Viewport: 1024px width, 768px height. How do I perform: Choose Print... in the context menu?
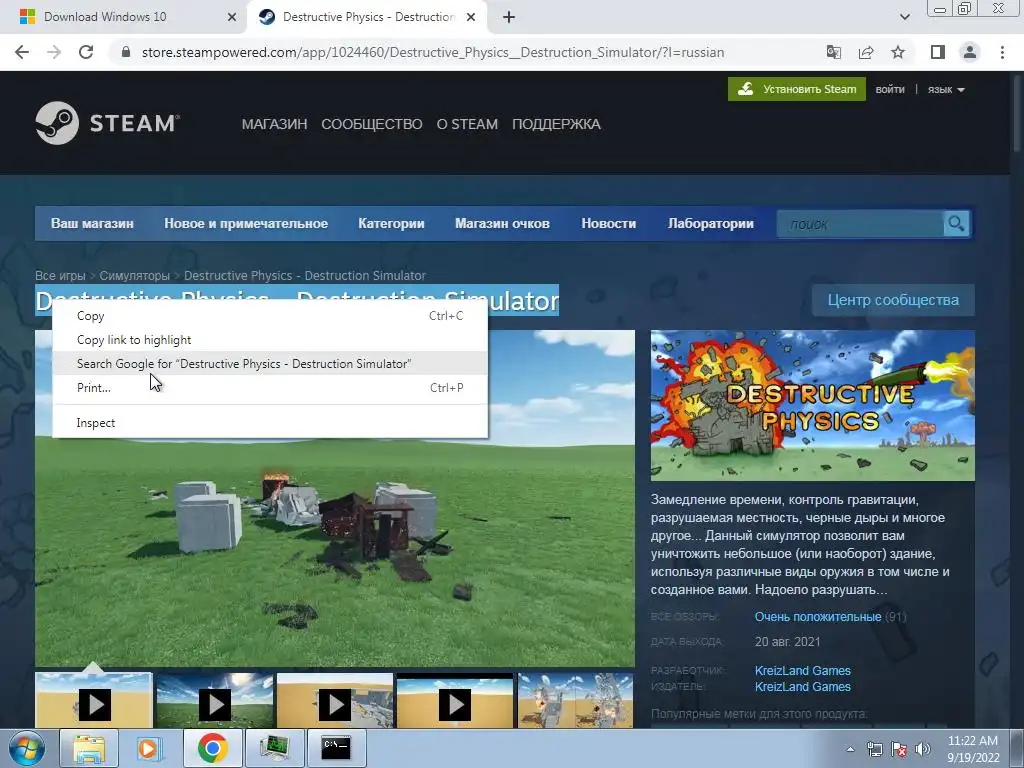(x=270, y=388)
